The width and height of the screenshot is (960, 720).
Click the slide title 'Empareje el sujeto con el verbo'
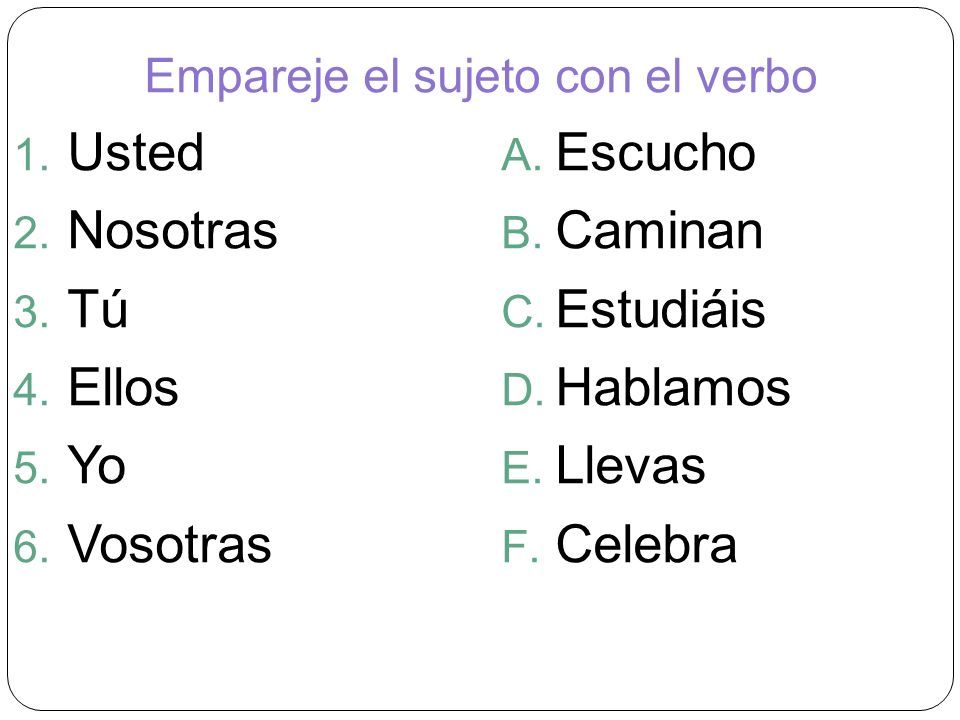[x=481, y=78]
